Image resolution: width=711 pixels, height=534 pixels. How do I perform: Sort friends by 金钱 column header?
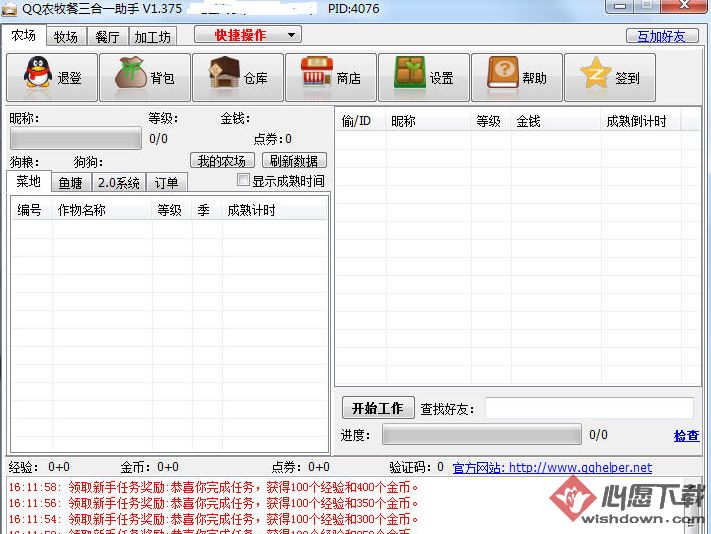pos(556,121)
